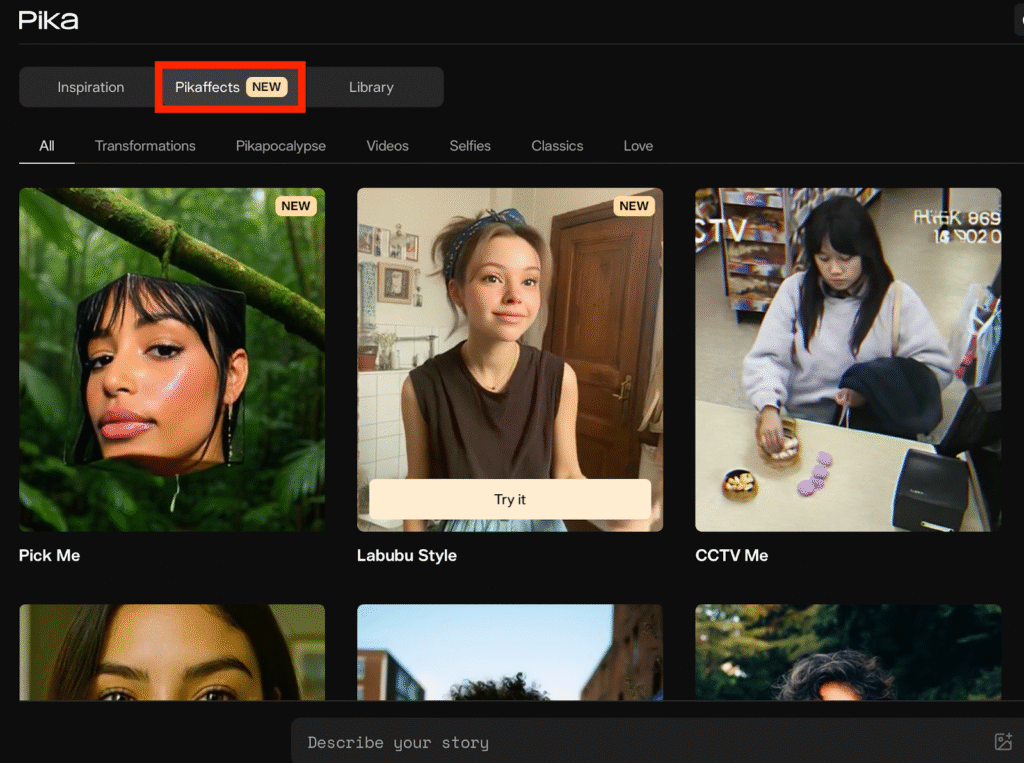Show All effects category

pos(46,146)
